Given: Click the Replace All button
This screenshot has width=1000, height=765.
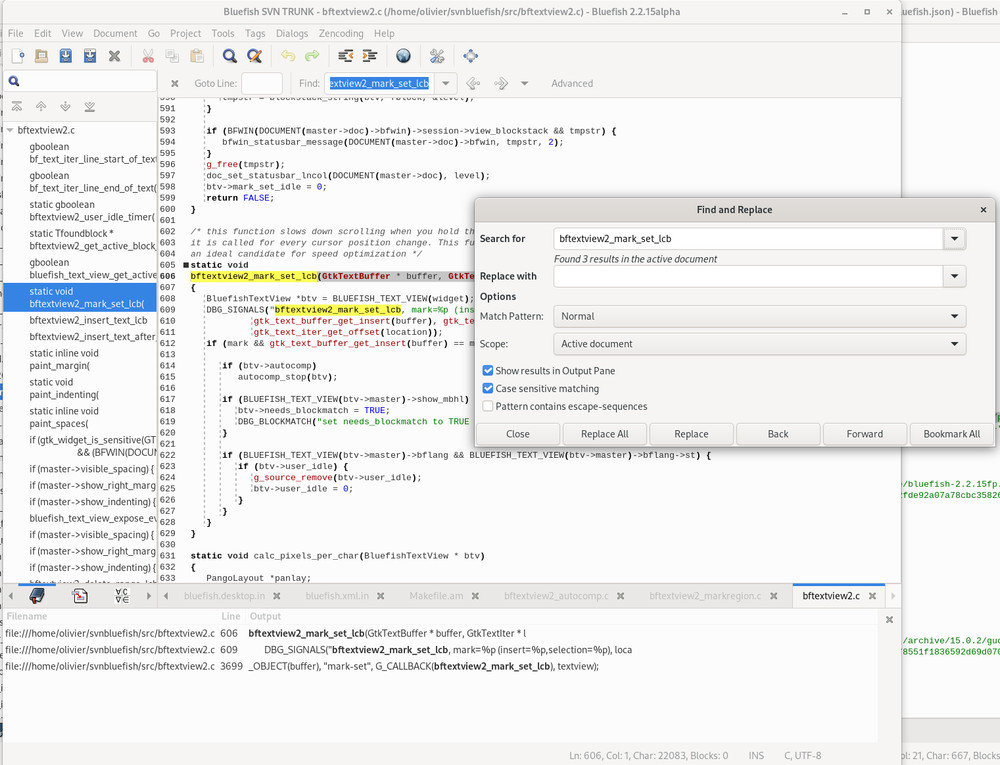Looking at the screenshot, I should [604, 434].
